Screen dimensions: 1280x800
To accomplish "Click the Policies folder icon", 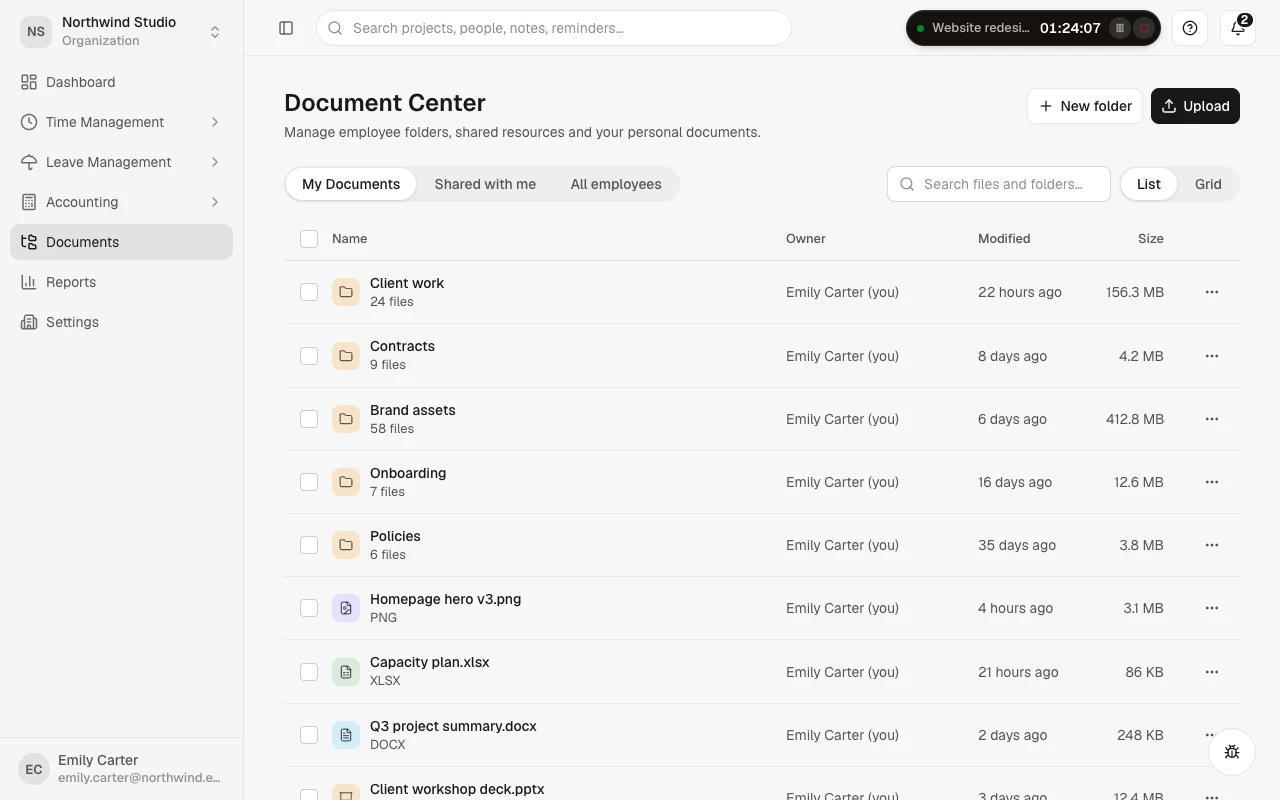I will click(x=346, y=545).
